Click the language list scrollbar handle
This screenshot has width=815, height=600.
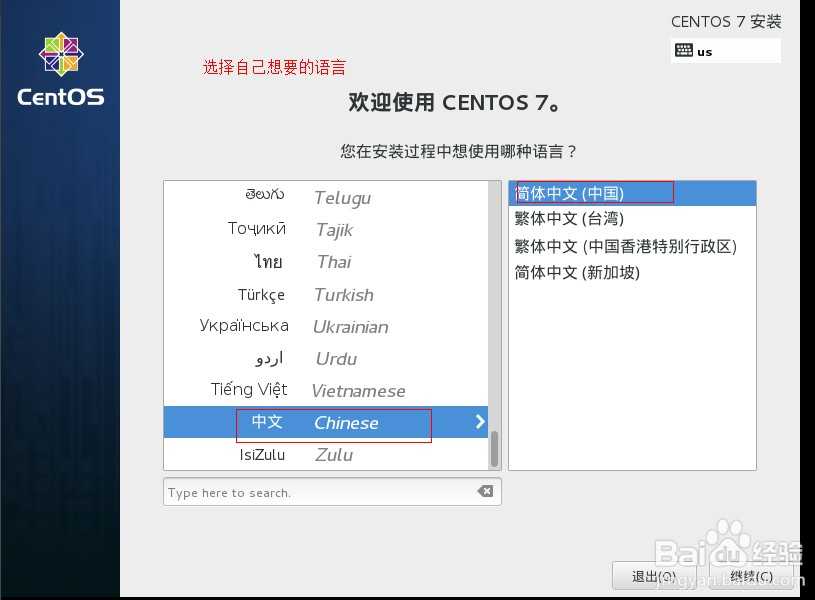[x=494, y=449]
